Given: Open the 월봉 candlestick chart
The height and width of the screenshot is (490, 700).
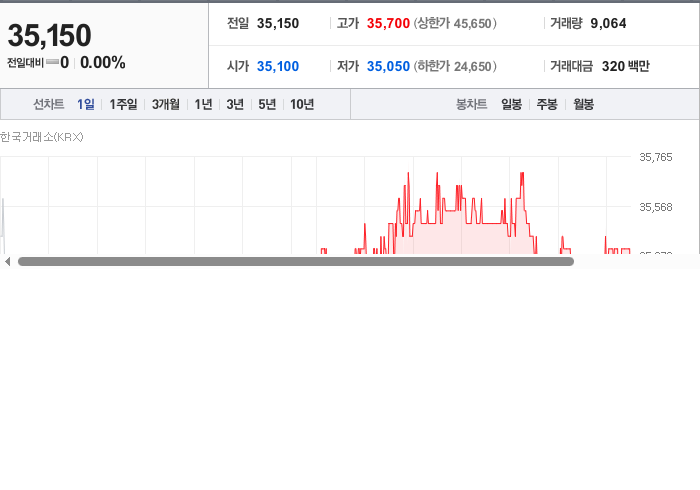Looking at the screenshot, I should coord(583,104).
